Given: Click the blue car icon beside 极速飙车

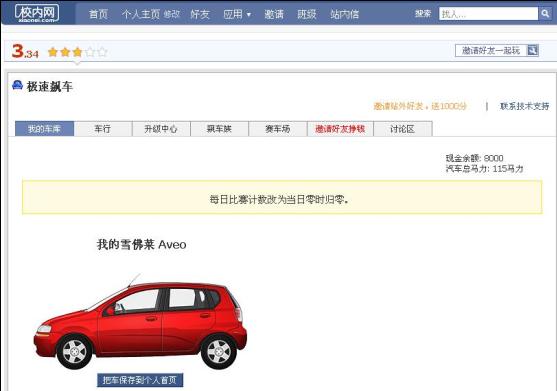Looking at the screenshot, I should [x=17, y=85].
